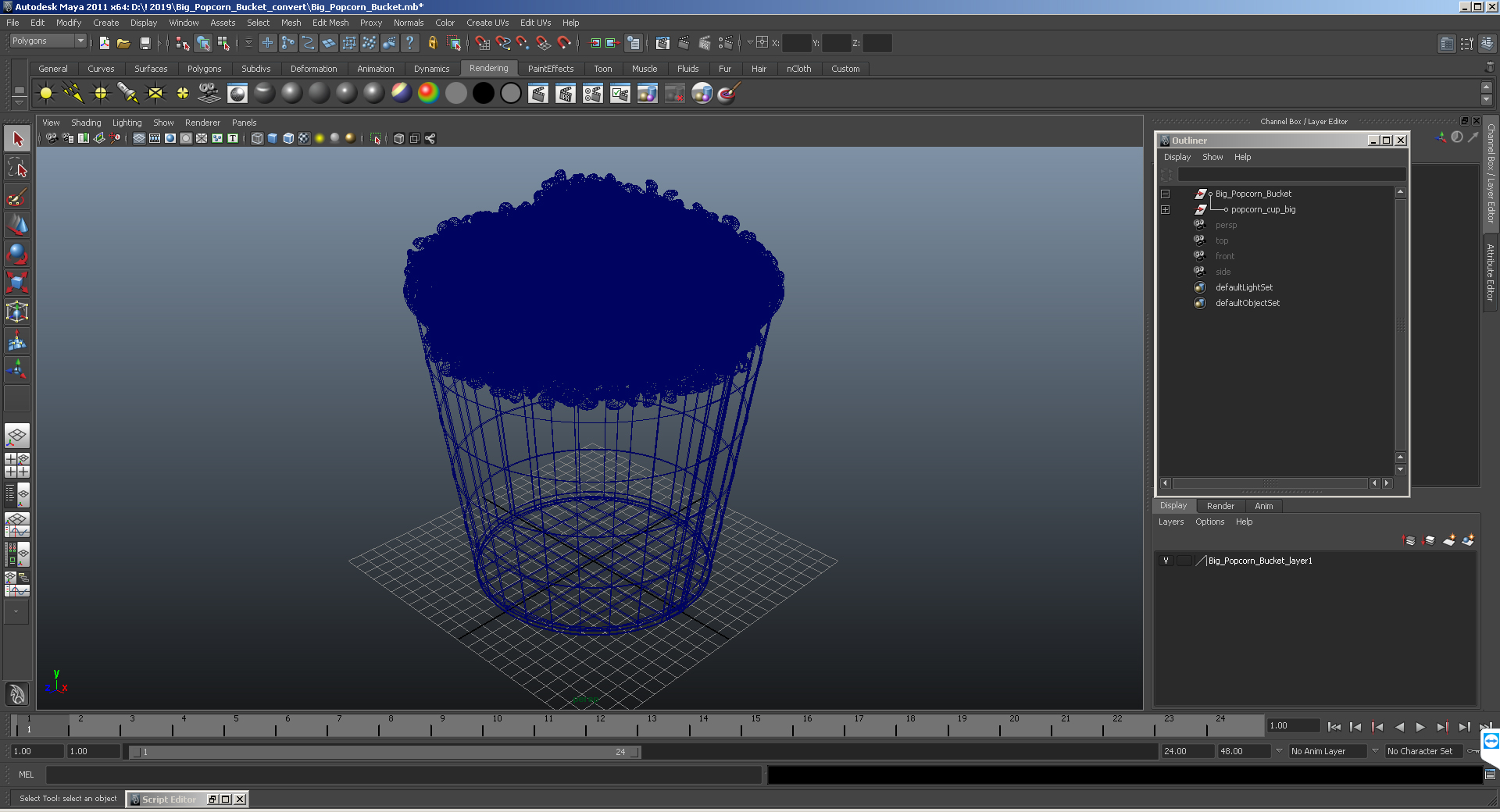
Task: Open viewport Shading menu
Action: click(86, 123)
